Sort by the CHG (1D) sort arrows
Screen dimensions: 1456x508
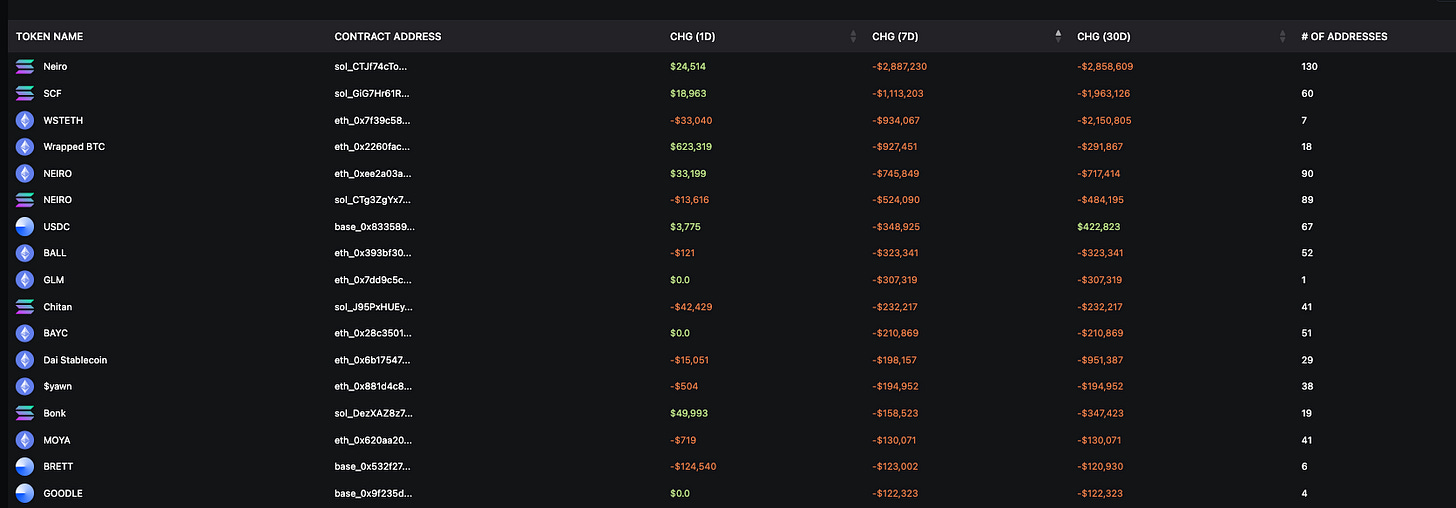click(x=853, y=37)
